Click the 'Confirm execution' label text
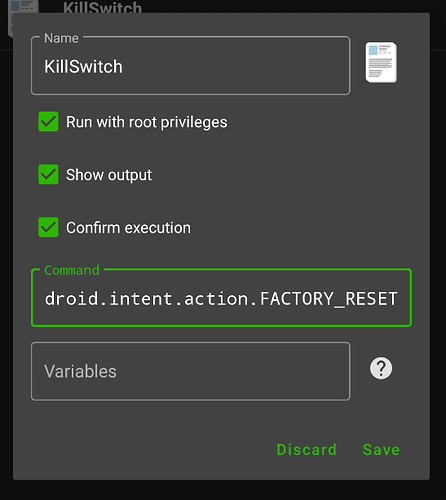Screen dimensions: 446x500 pyautogui.click(x=128, y=228)
